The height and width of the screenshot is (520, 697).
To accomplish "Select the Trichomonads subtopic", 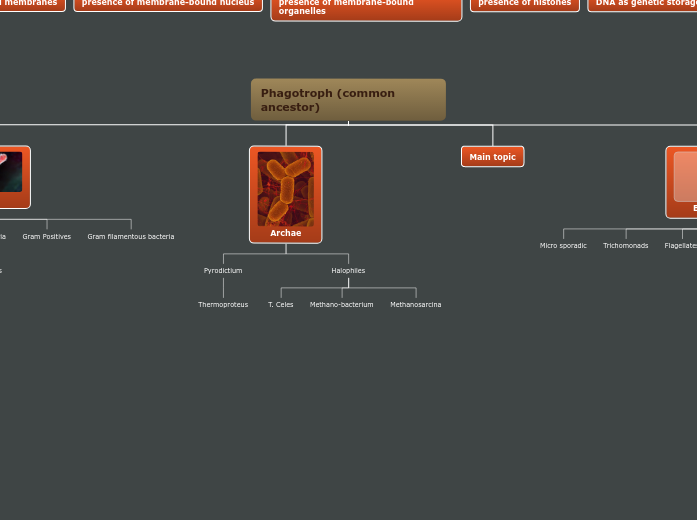I will click(625, 246).
